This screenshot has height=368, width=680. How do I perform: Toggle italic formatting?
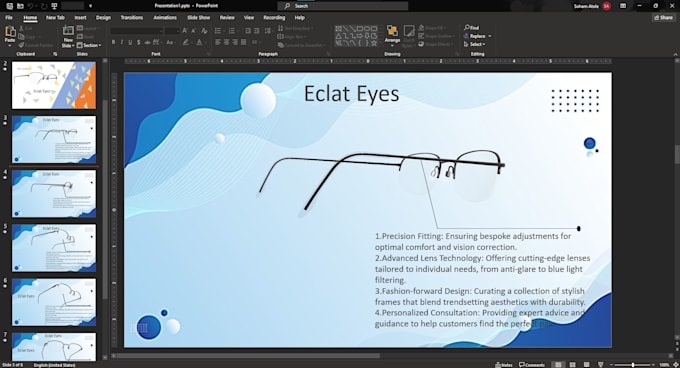122,42
